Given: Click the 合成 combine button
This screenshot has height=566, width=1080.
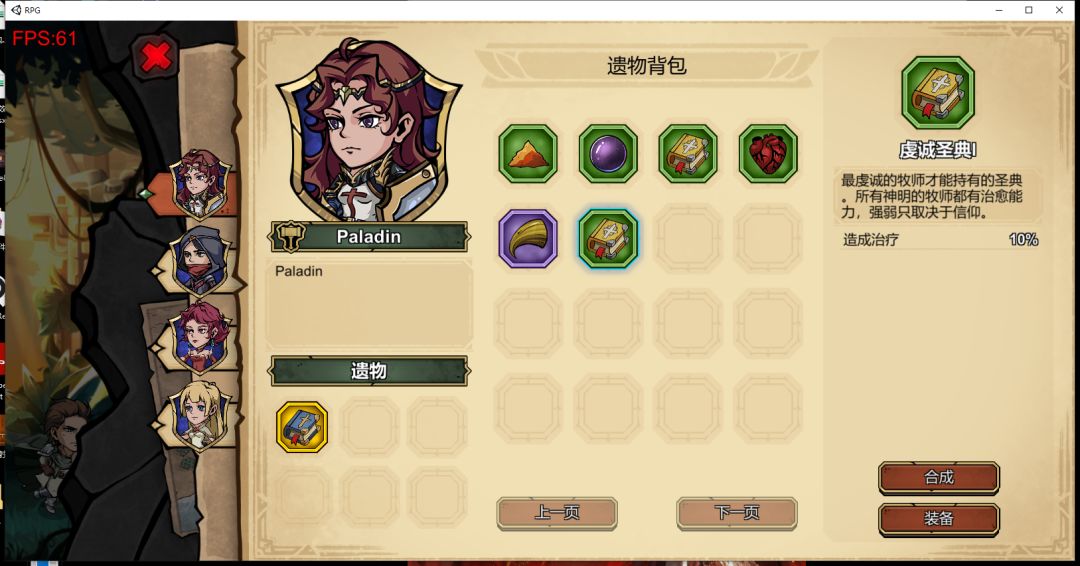Looking at the screenshot, I should pos(939,477).
